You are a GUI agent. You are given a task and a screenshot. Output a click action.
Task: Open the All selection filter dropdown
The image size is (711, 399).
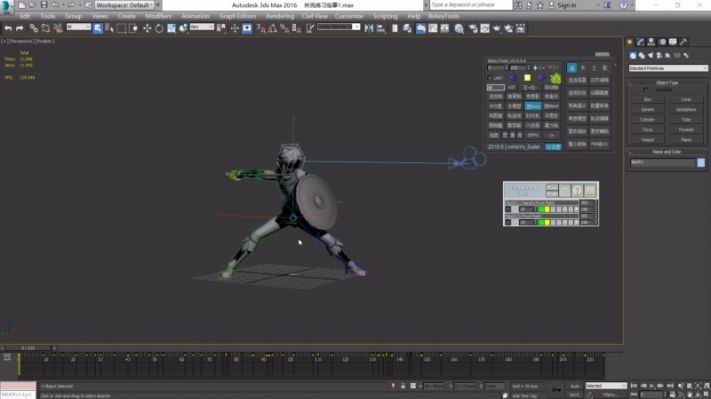[79, 27]
